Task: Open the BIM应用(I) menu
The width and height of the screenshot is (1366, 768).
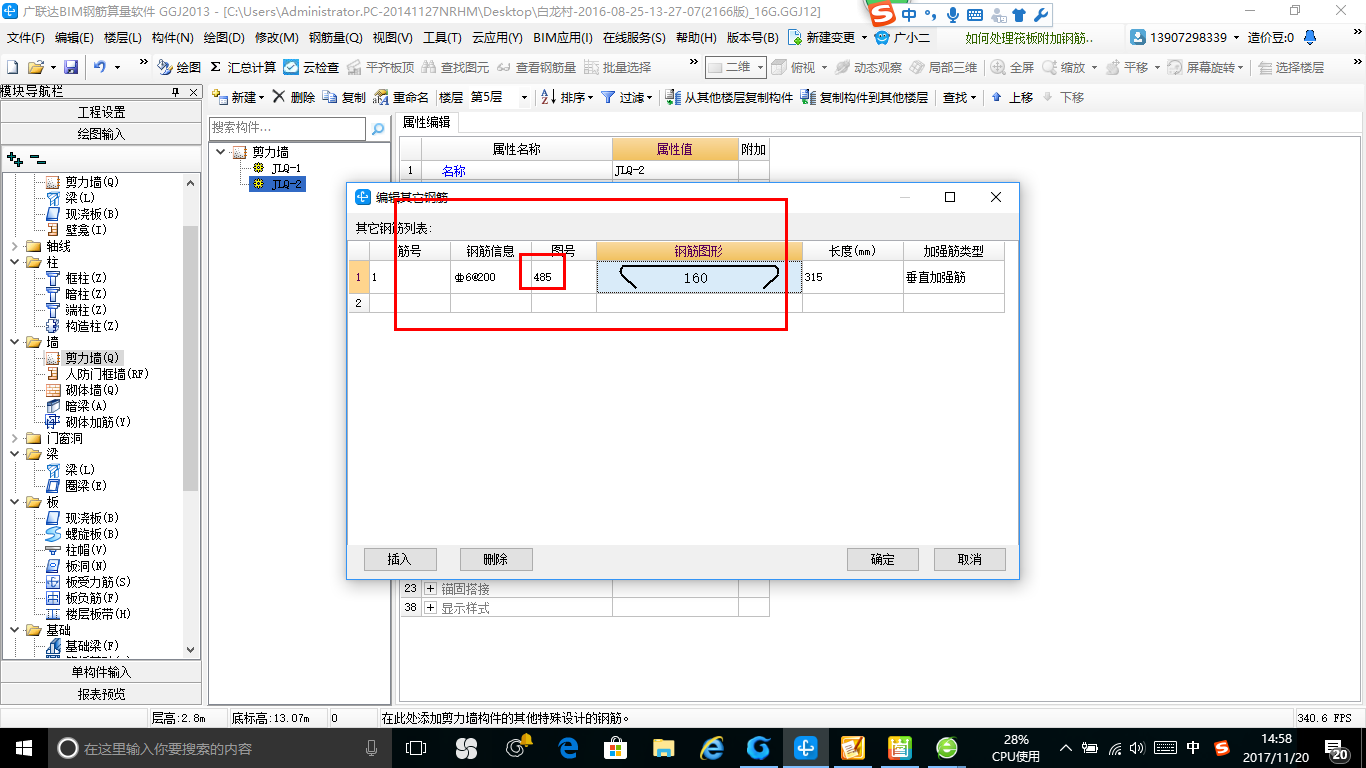Action: [563, 38]
